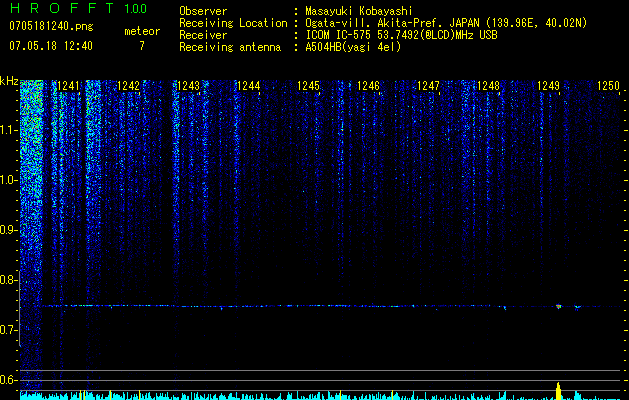The width and height of the screenshot is (629, 400).
Task: Click the 1245 time marker
Action: point(308,86)
